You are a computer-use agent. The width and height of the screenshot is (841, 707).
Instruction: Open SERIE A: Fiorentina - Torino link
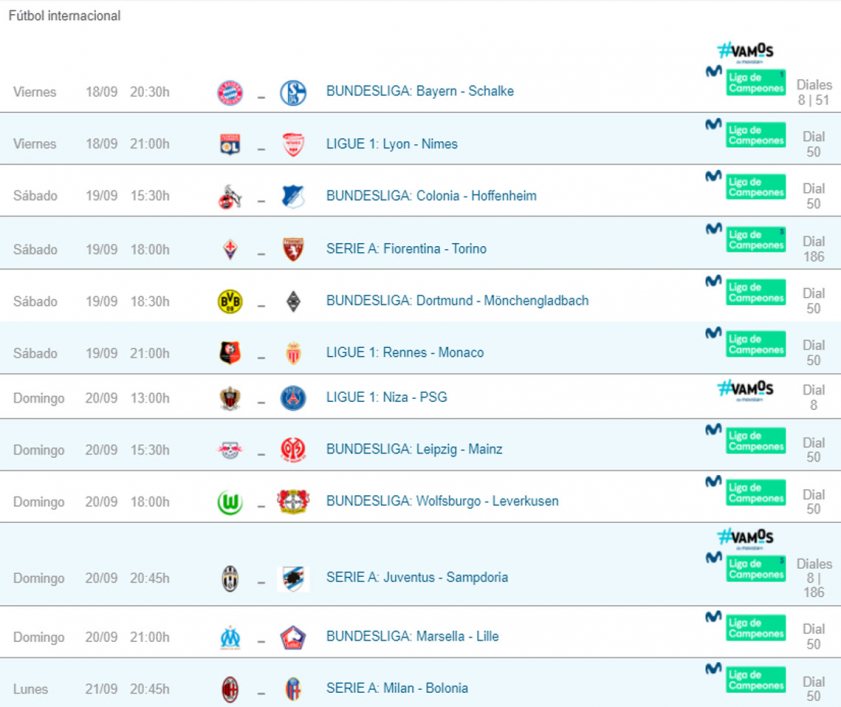pos(407,248)
